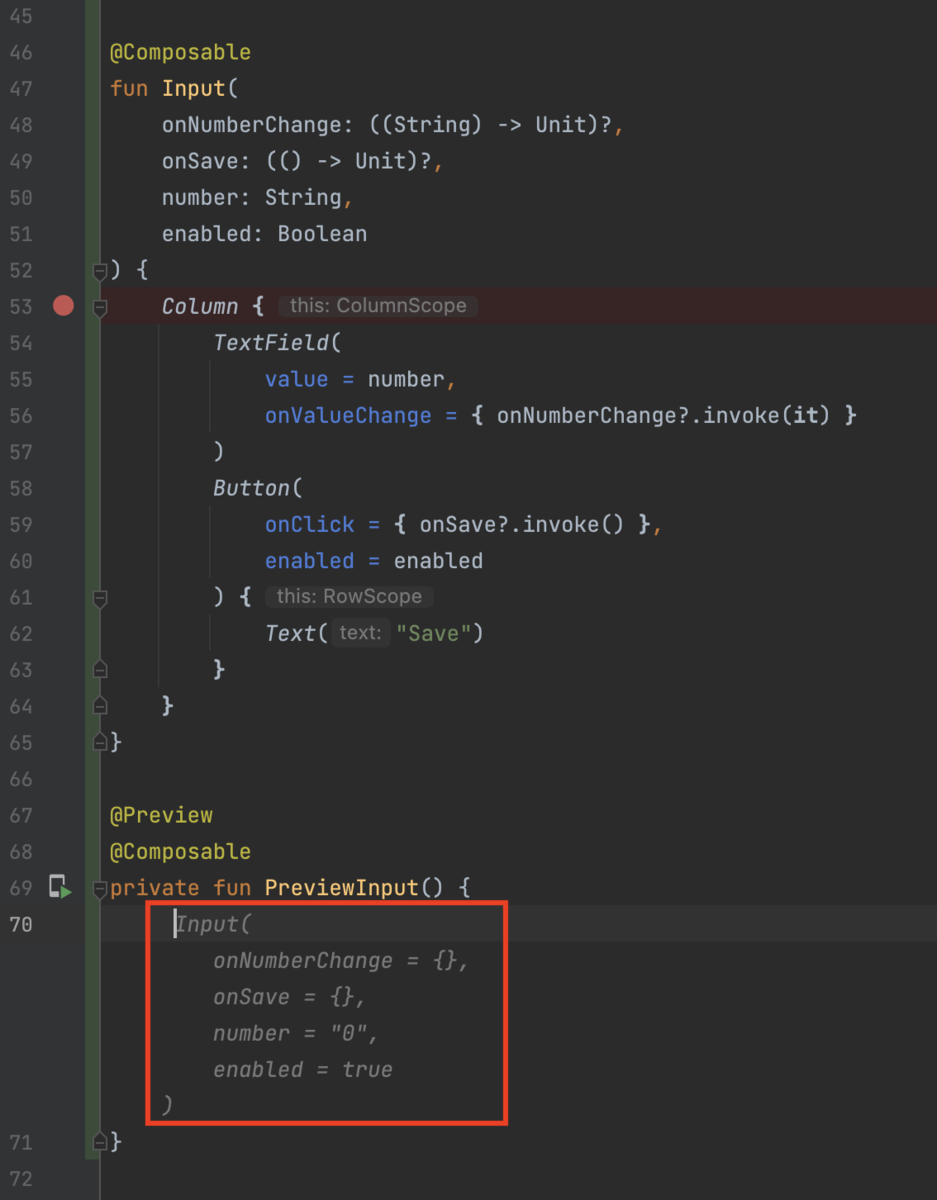Click the 'private' keyword on line 69

(155, 888)
